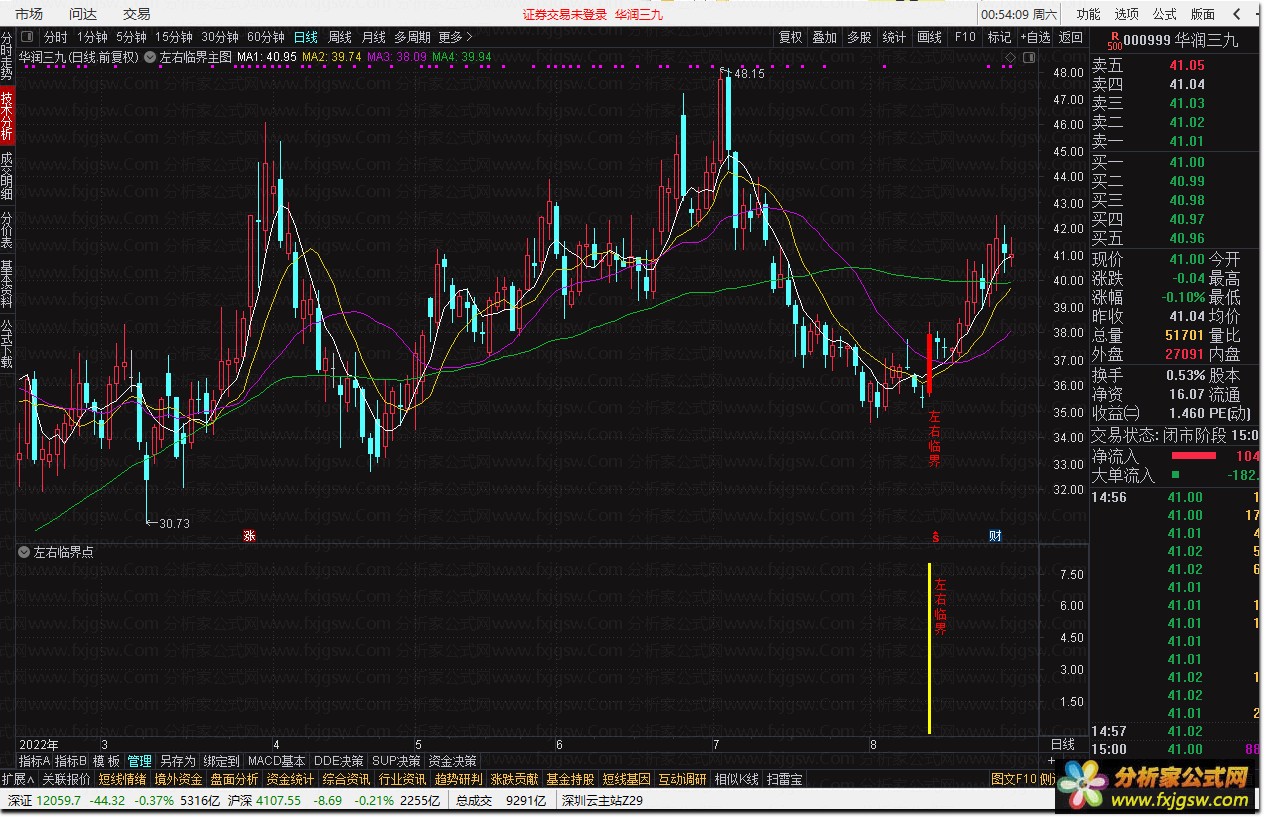Screen dimensions: 1265x817
Task: Open the 交易 menu
Action: pyautogui.click(x=136, y=14)
